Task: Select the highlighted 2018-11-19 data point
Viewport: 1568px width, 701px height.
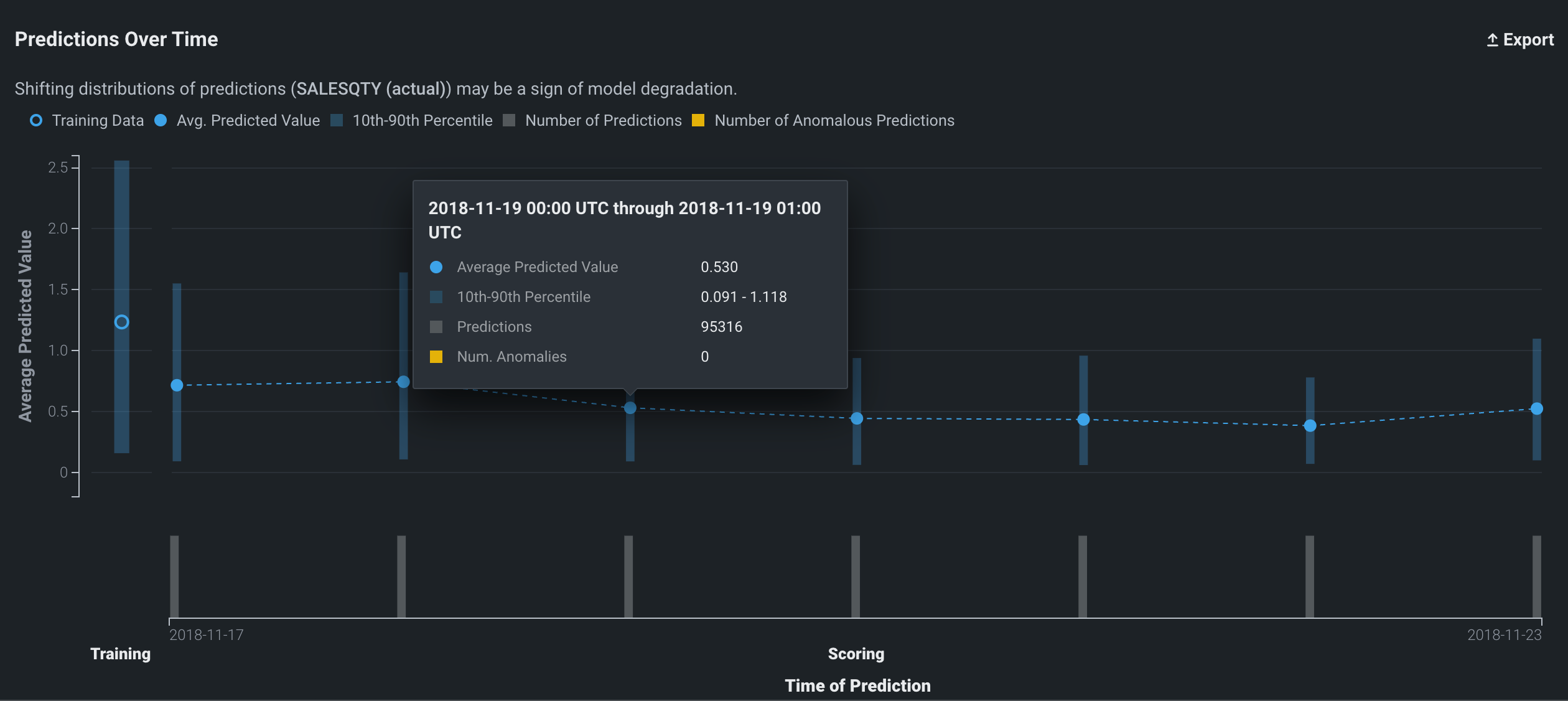Action: 630,408
